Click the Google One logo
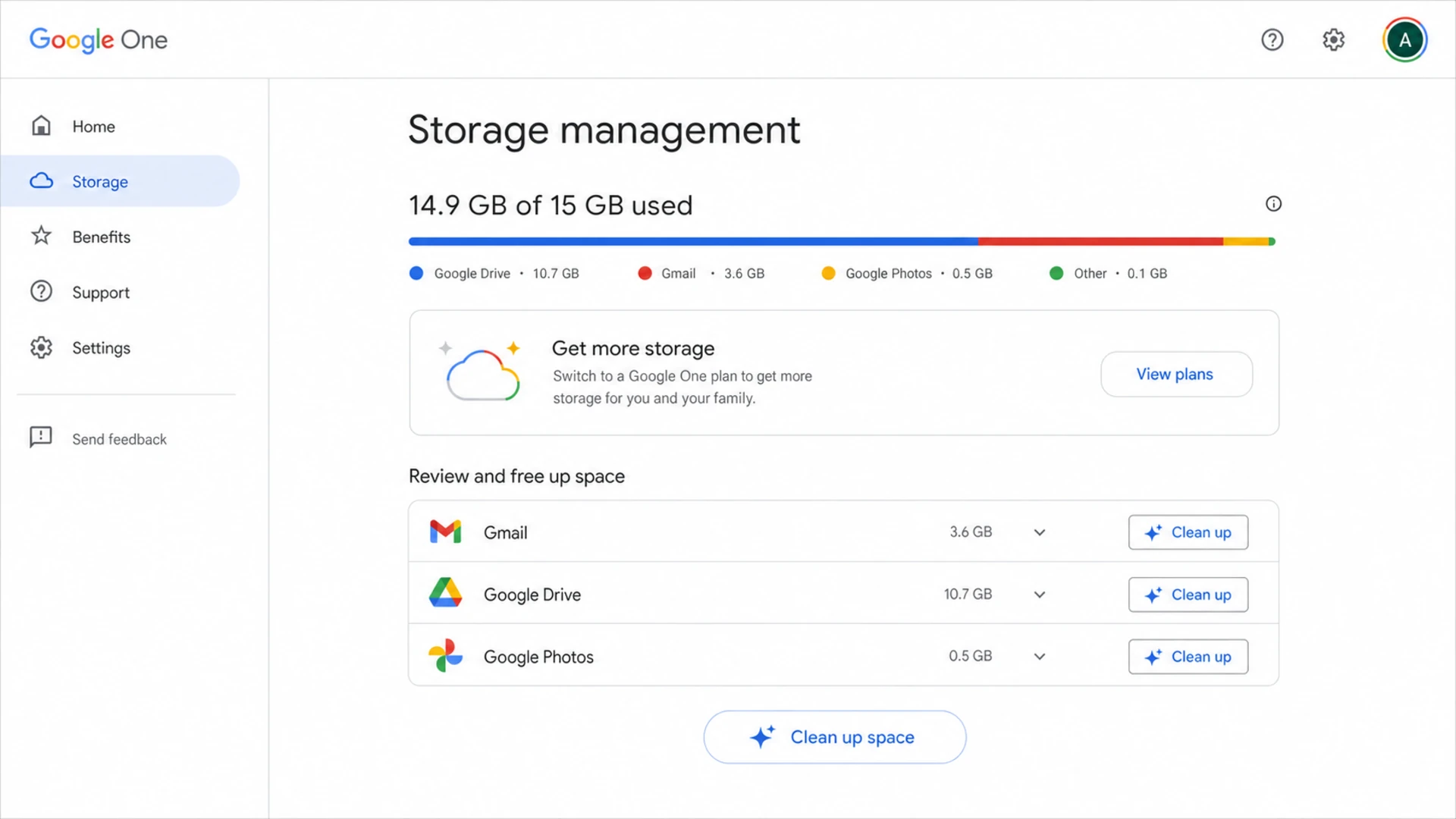 coord(99,39)
